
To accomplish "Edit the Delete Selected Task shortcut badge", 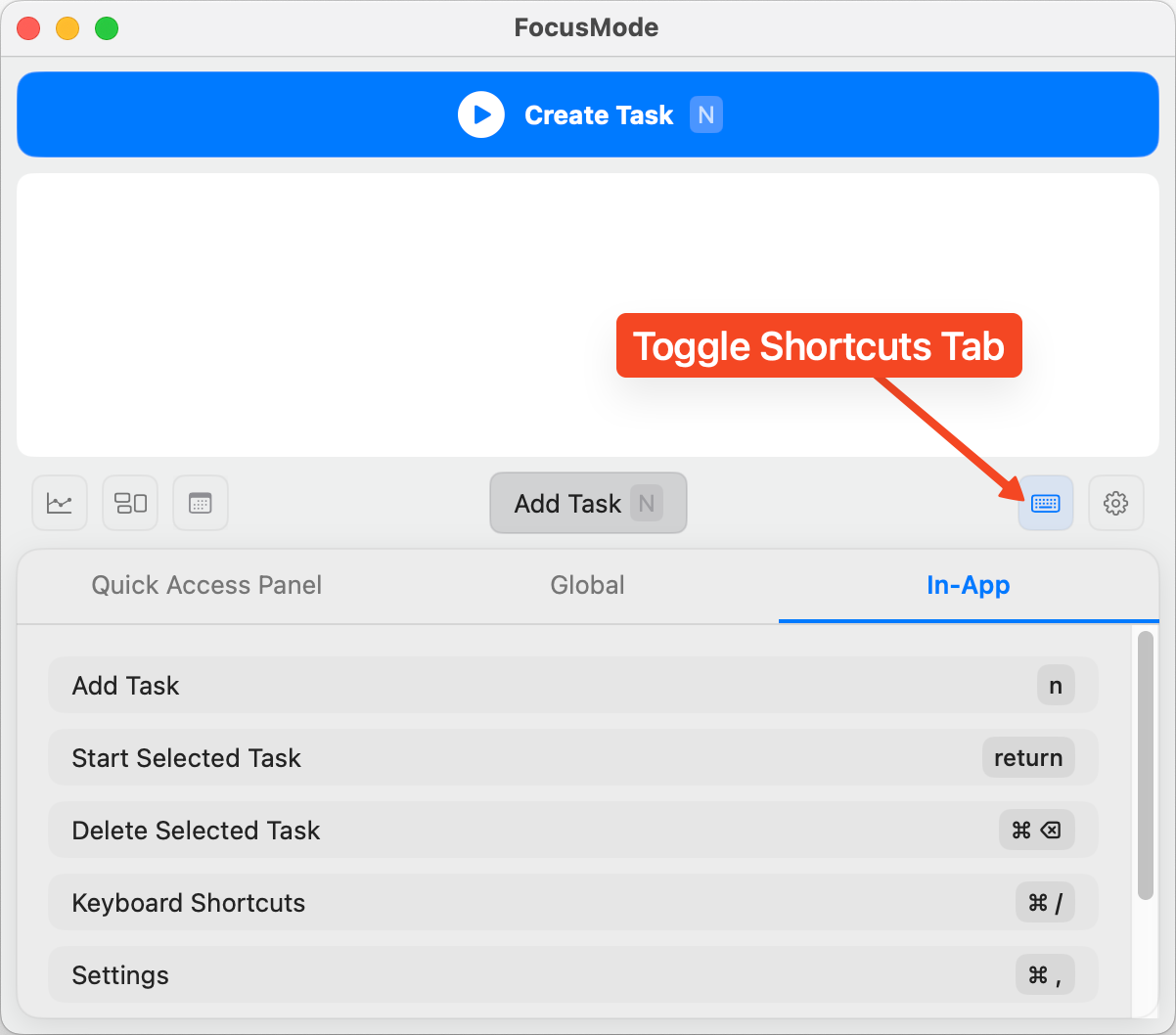I will coord(1036,831).
